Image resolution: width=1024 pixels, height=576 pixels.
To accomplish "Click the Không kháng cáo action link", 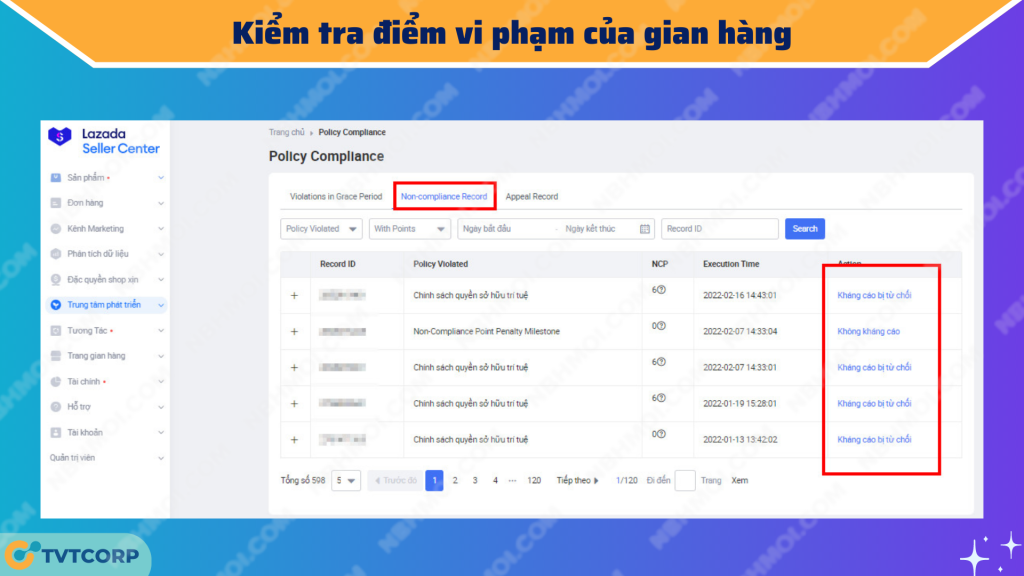I will coord(868,331).
